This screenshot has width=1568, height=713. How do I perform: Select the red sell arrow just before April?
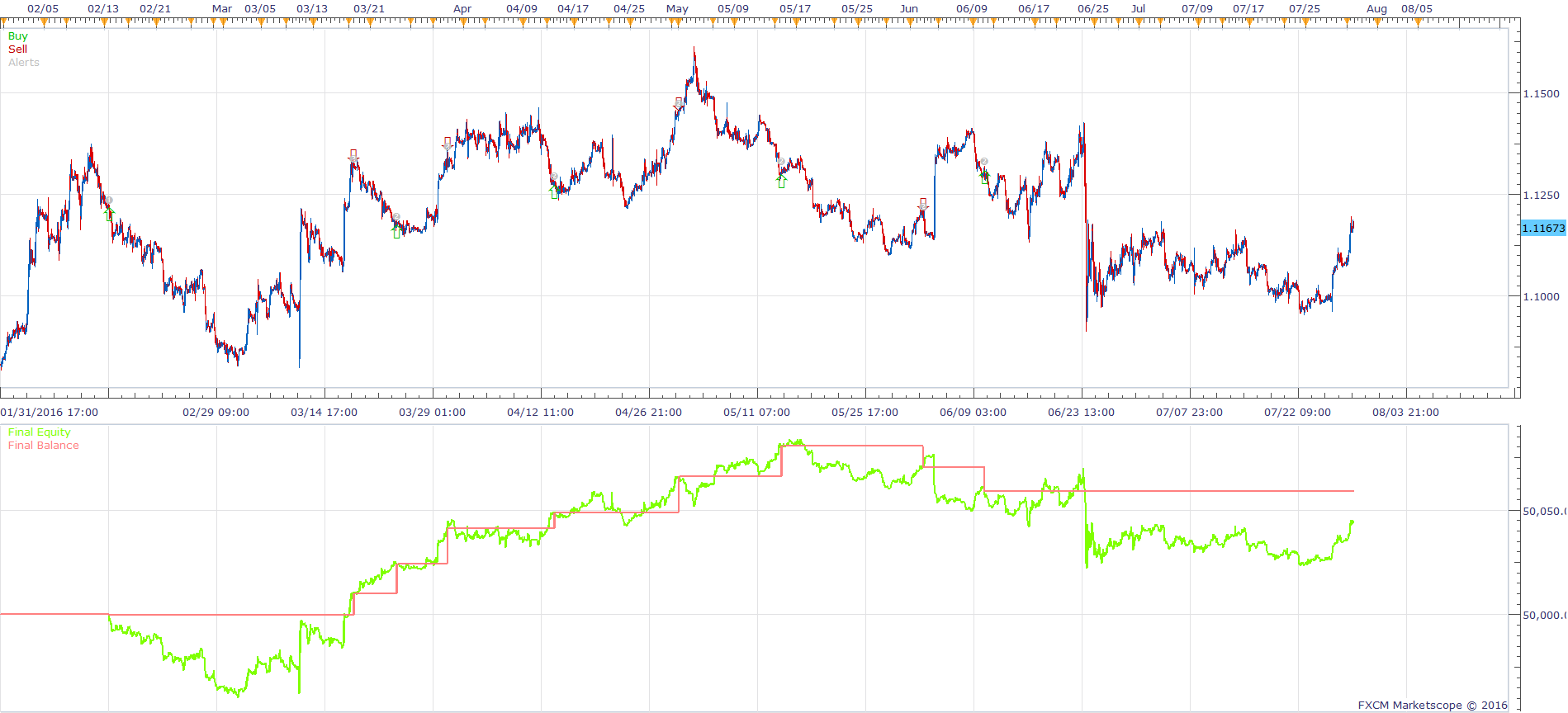[x=448, y=143]
